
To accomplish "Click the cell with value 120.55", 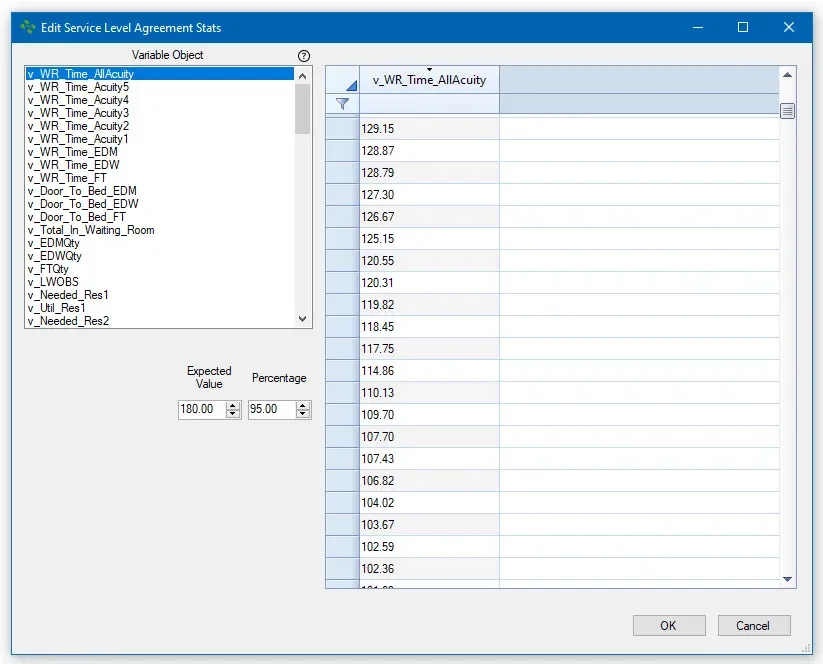I will tap(429, 261).
